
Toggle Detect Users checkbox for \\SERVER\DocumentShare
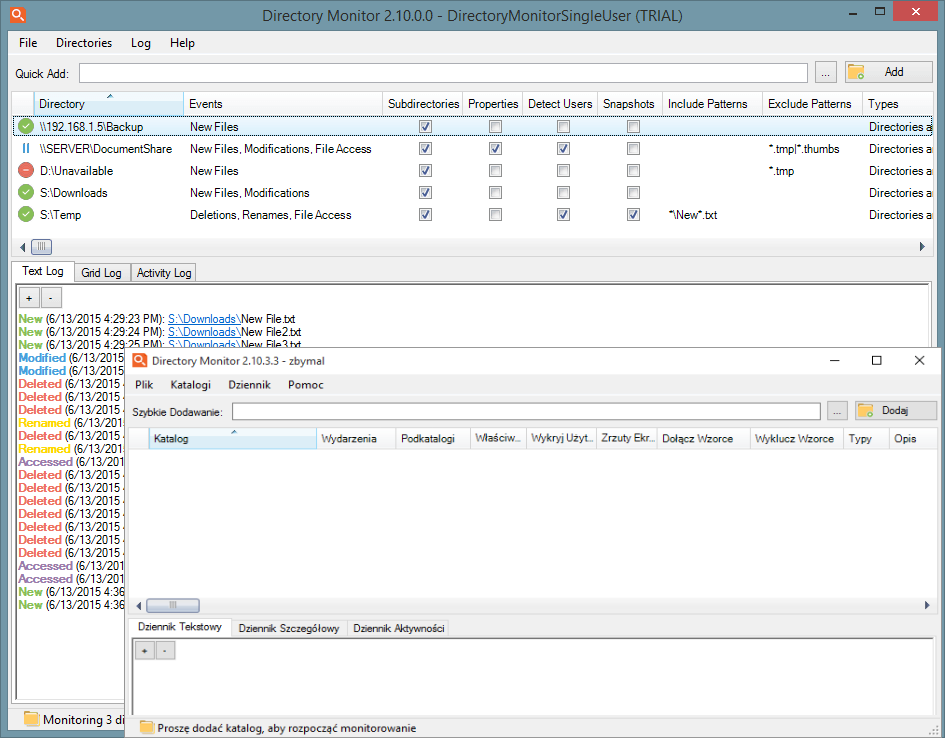pyautogui.click(x=564, y=148)
